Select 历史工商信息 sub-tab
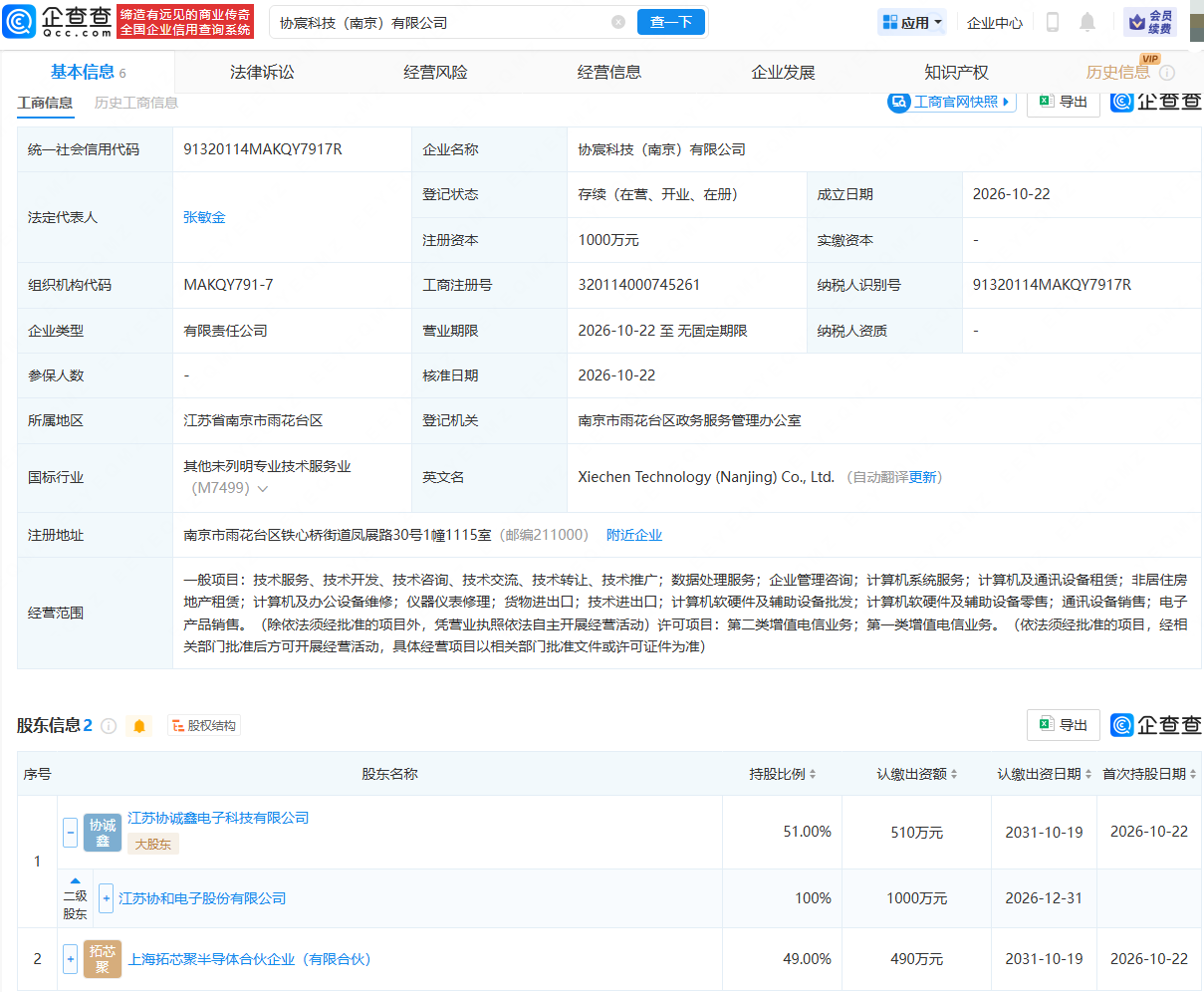This screenshot has height=992, width=1204. (x=136, y=103)
